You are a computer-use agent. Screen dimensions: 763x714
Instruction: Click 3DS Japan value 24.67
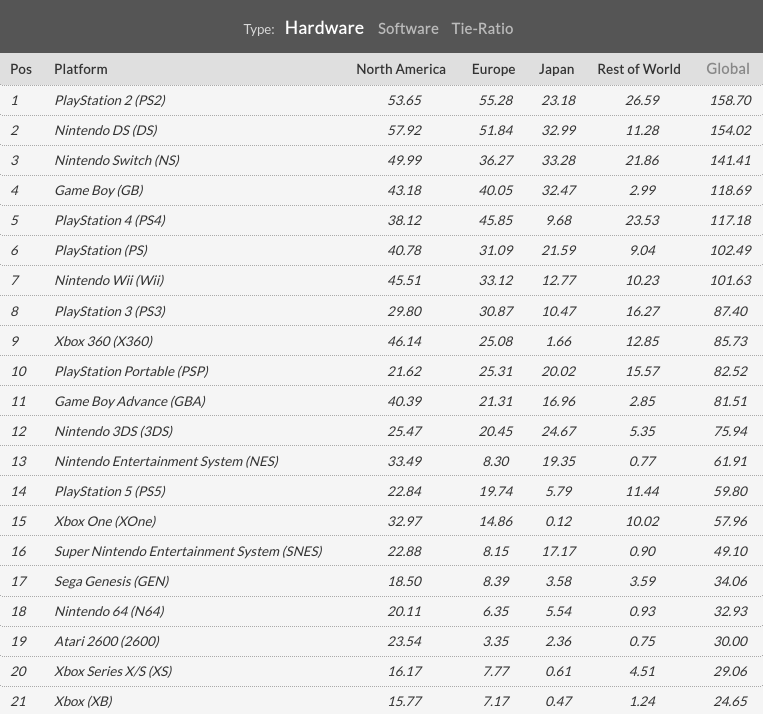click(559, 431)
